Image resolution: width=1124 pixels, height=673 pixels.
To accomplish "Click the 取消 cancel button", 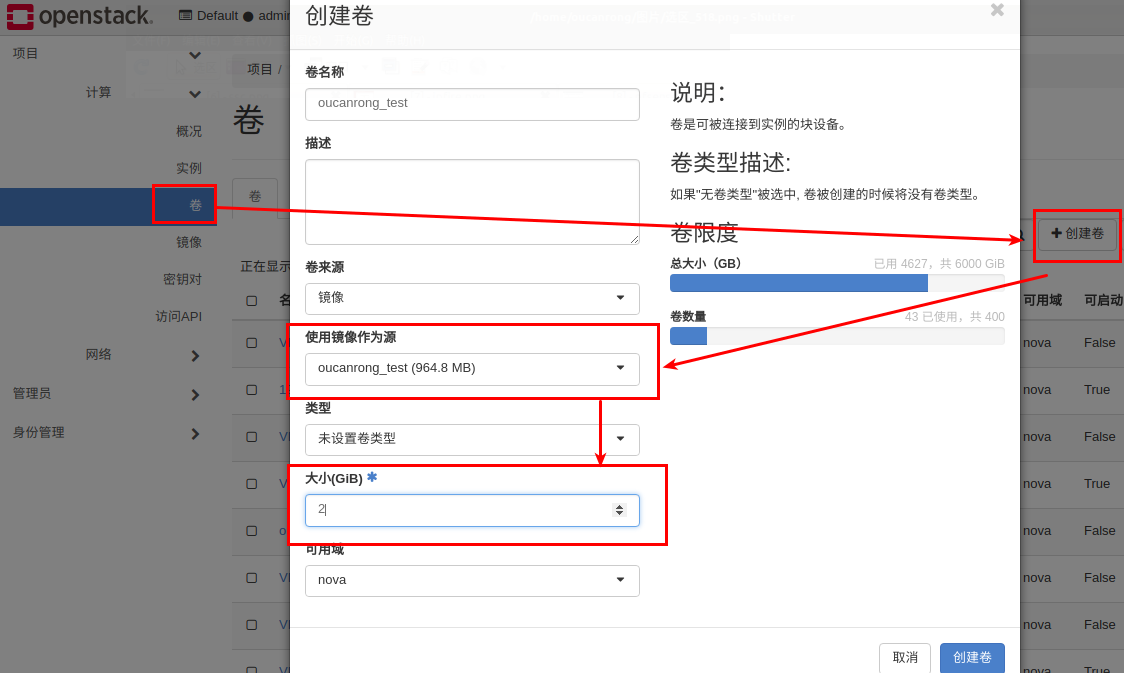I will coord(904,657).
